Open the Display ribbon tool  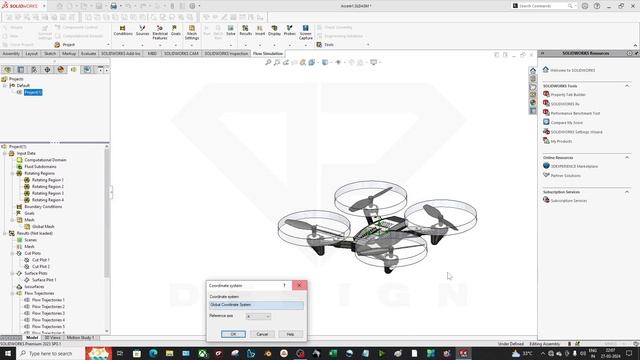274,31
